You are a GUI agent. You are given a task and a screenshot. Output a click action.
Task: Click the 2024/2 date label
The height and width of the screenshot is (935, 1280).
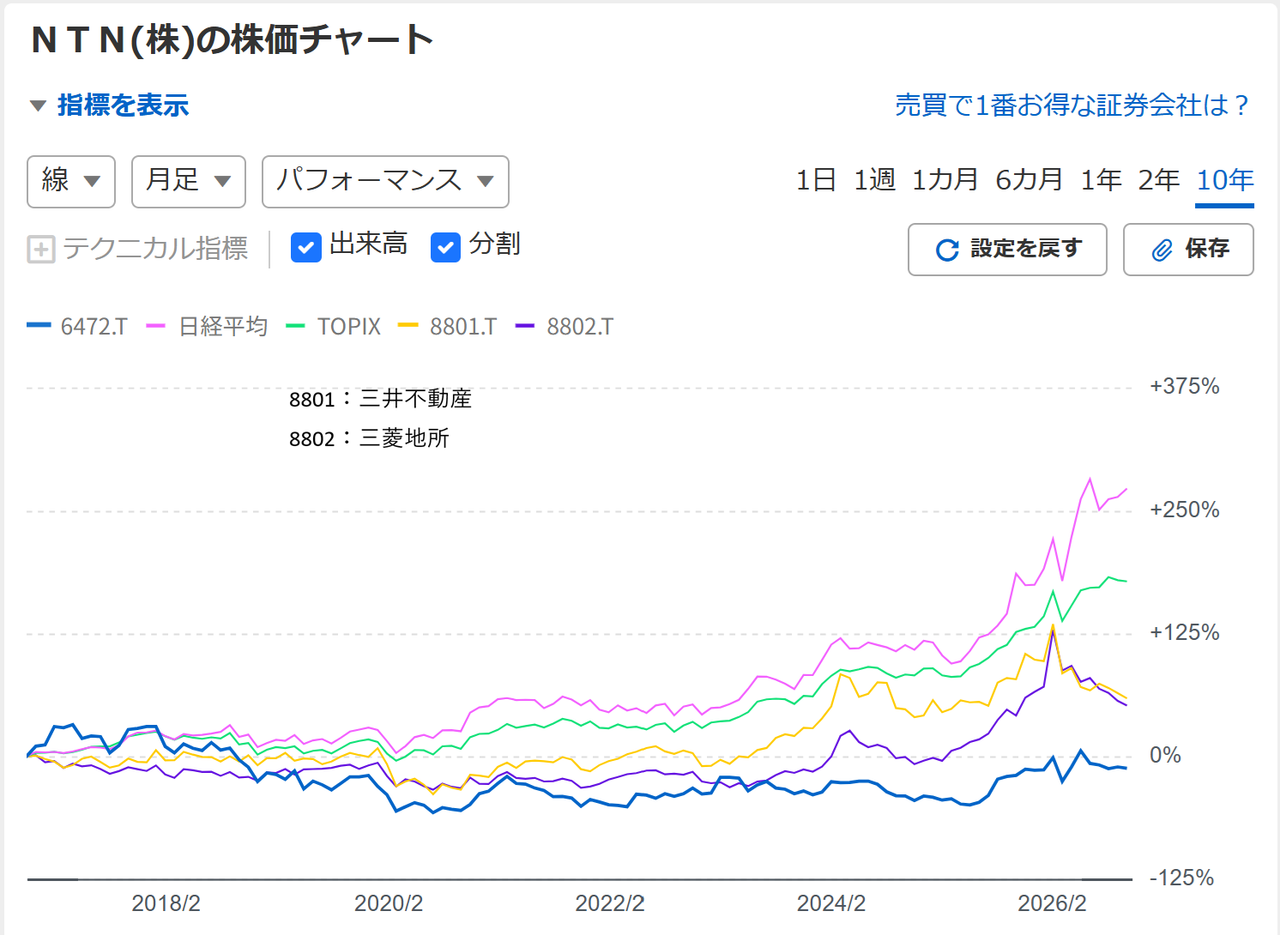[x=831, y=904]
